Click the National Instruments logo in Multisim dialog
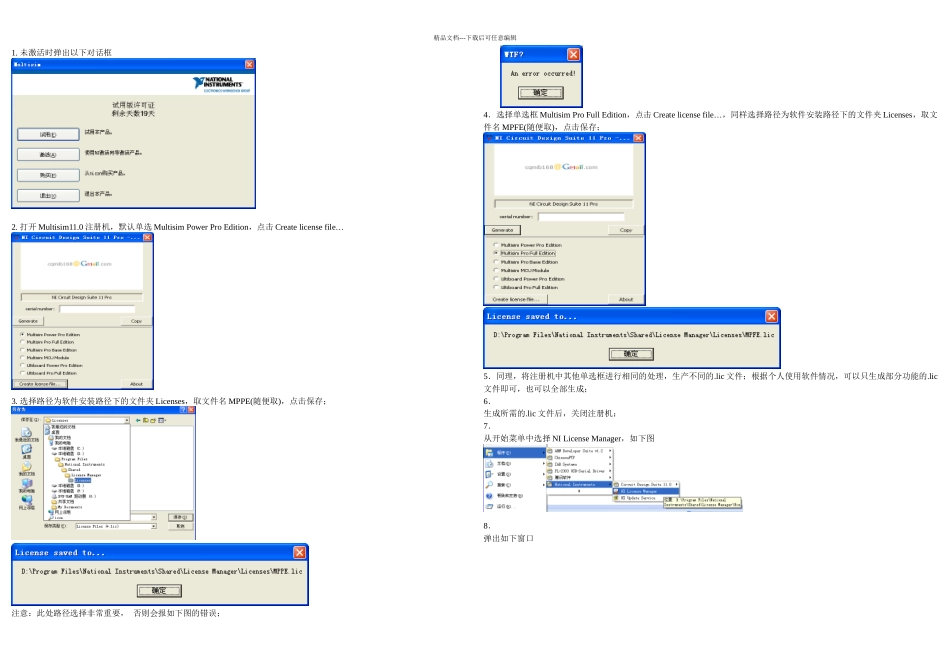Screen dimensions: 950x672 [x=221, y=84]
